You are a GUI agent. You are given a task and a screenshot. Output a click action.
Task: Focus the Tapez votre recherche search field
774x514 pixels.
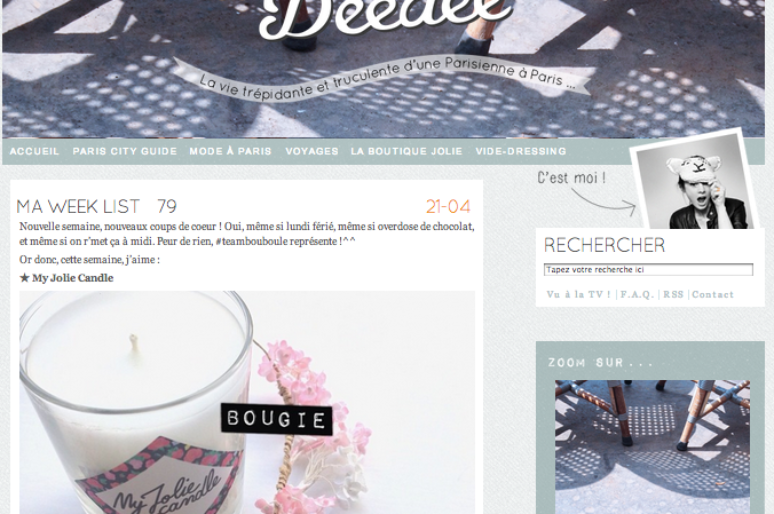[648, 270]
